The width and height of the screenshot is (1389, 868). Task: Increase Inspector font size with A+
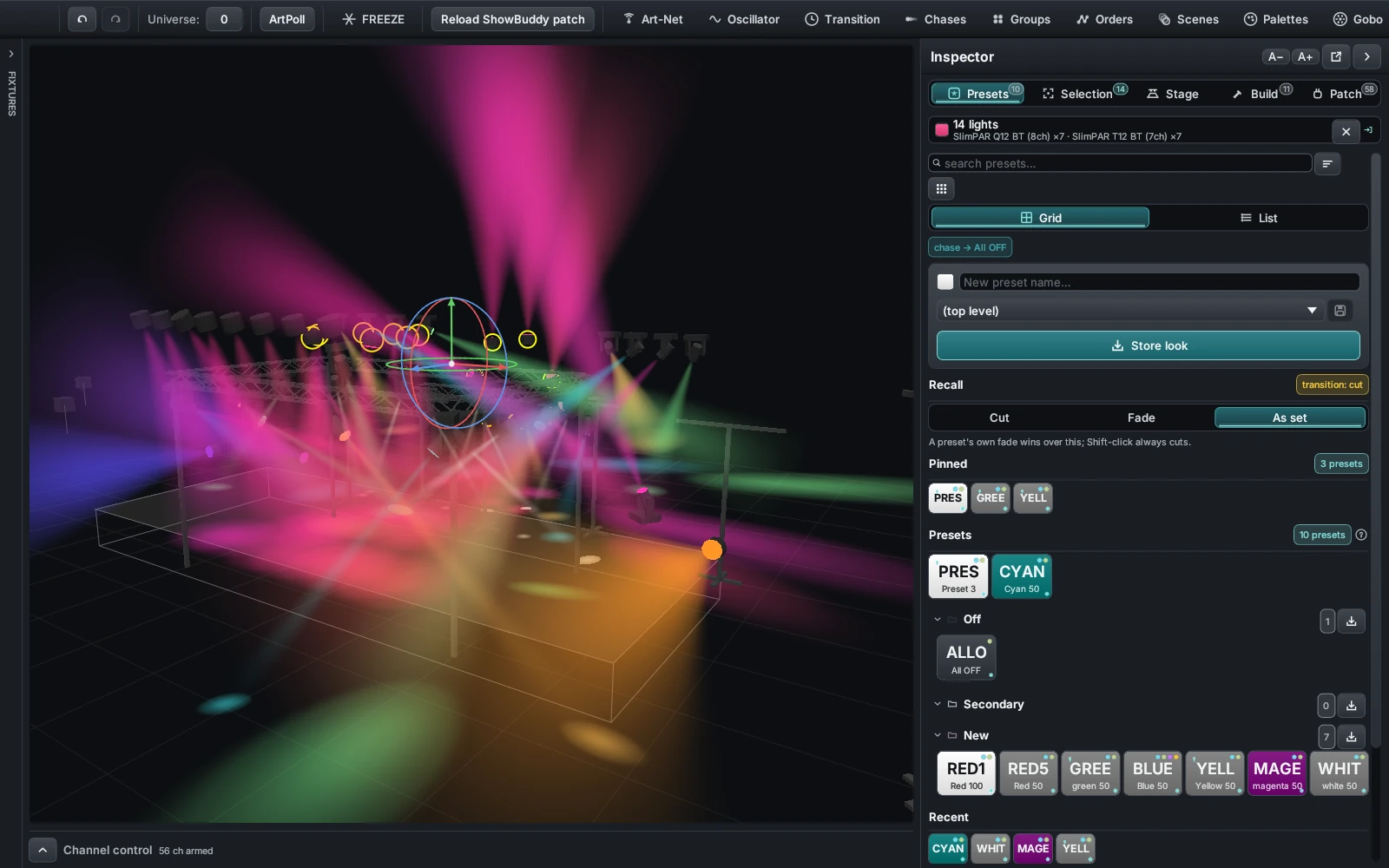point(1305,56)
